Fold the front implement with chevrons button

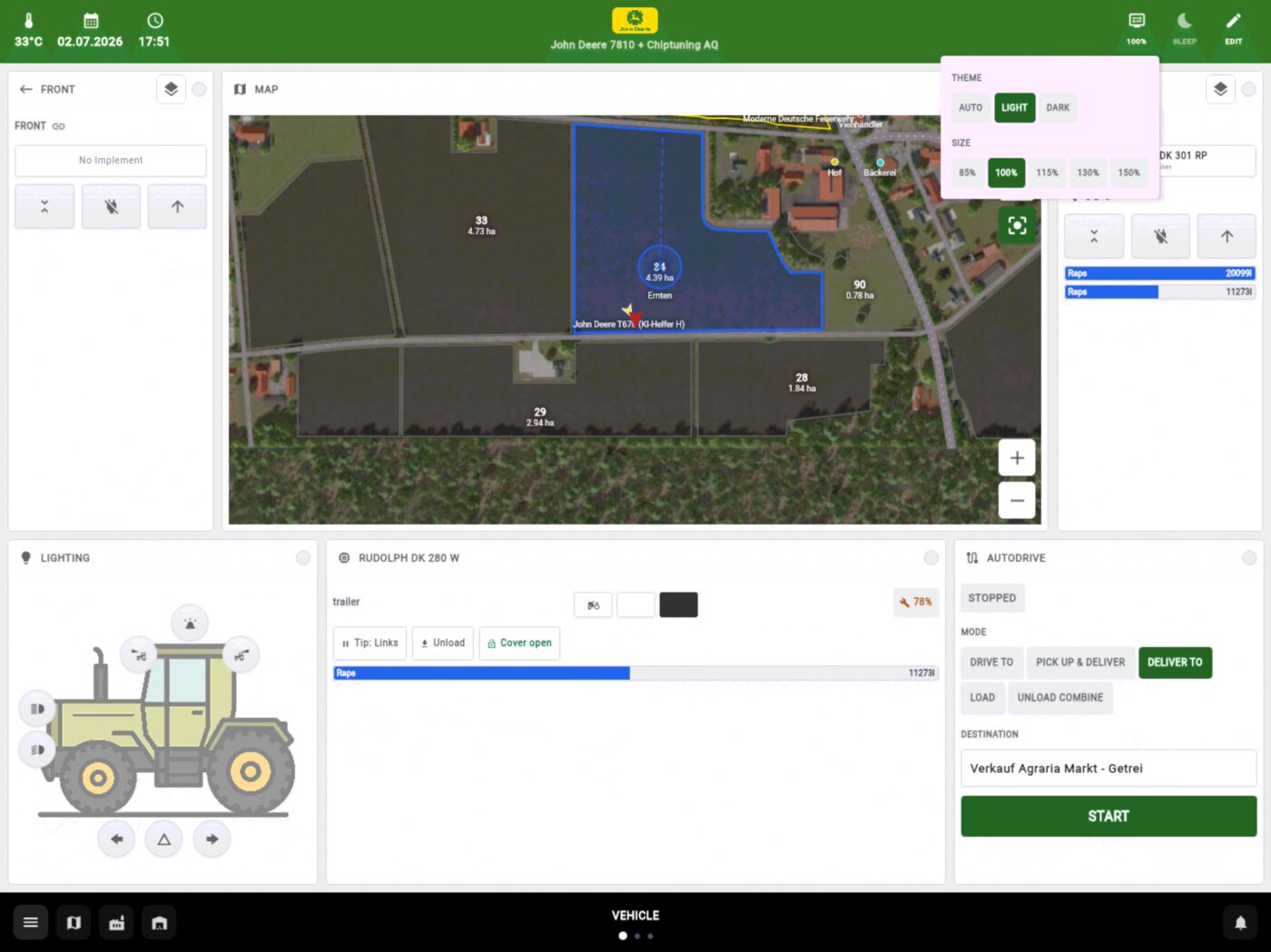coord(44,207)
